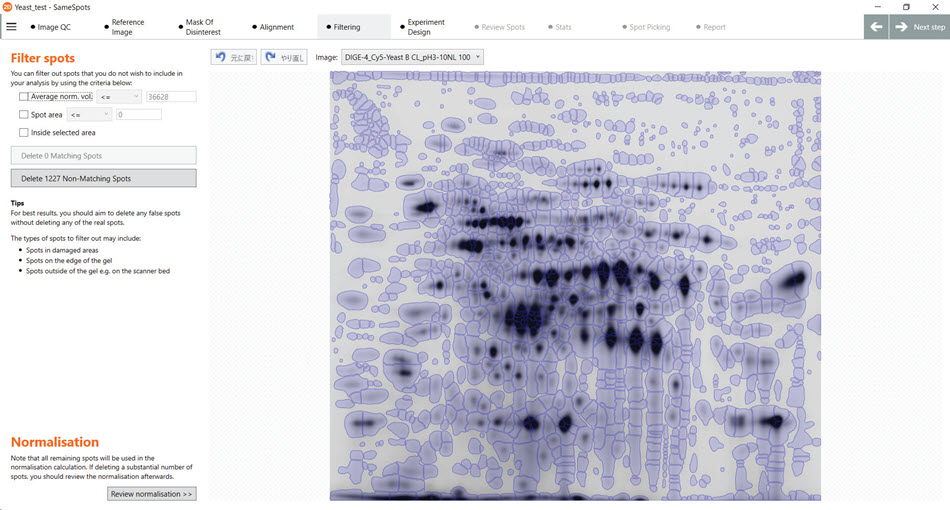Open the Average norm. vol. operator dropdown
Viewport: 950px width, 510px height.
coord(119,96)
